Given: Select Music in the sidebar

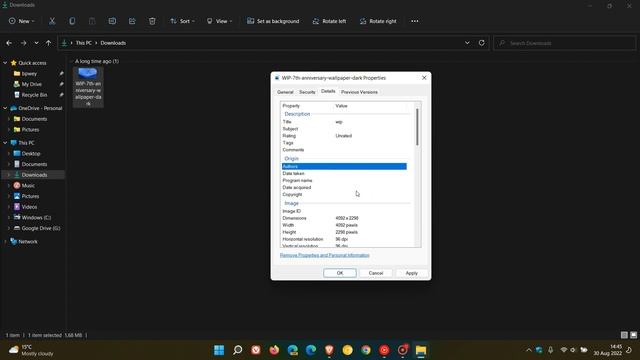Looking at the screenshot, I should click(x=28, y=185).
